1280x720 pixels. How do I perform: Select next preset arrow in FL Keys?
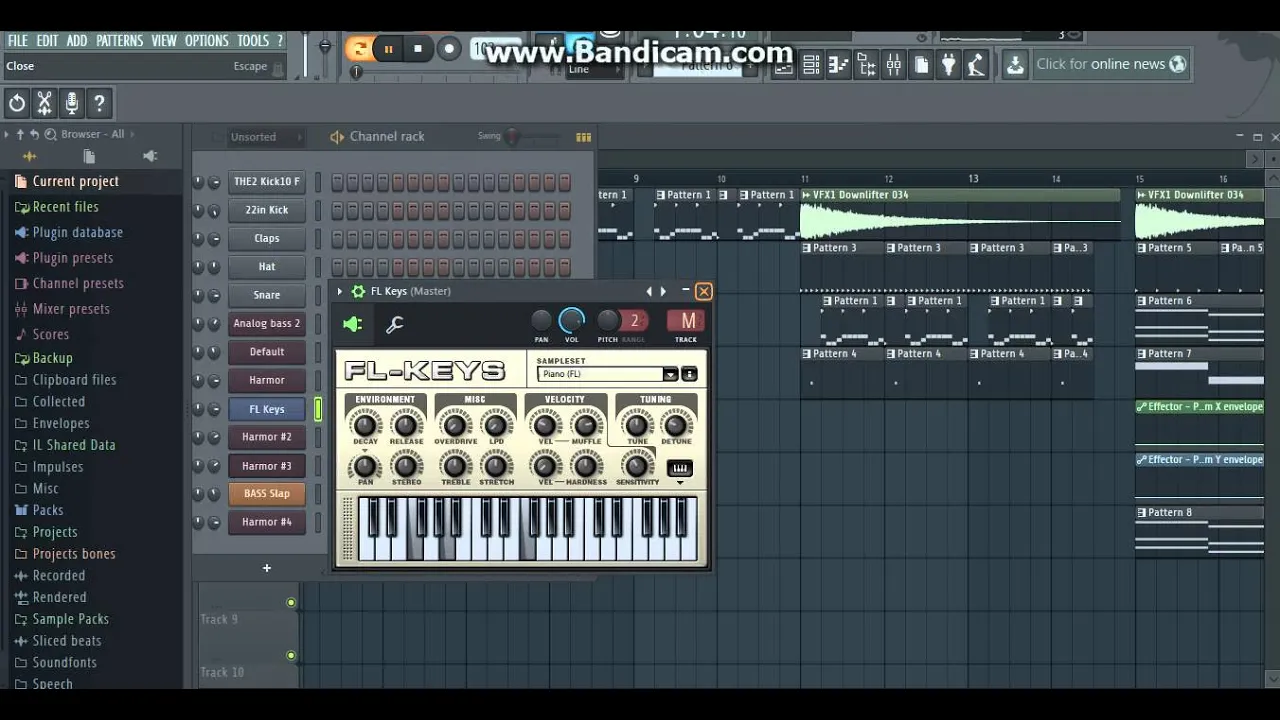click(x=662, y=291)
